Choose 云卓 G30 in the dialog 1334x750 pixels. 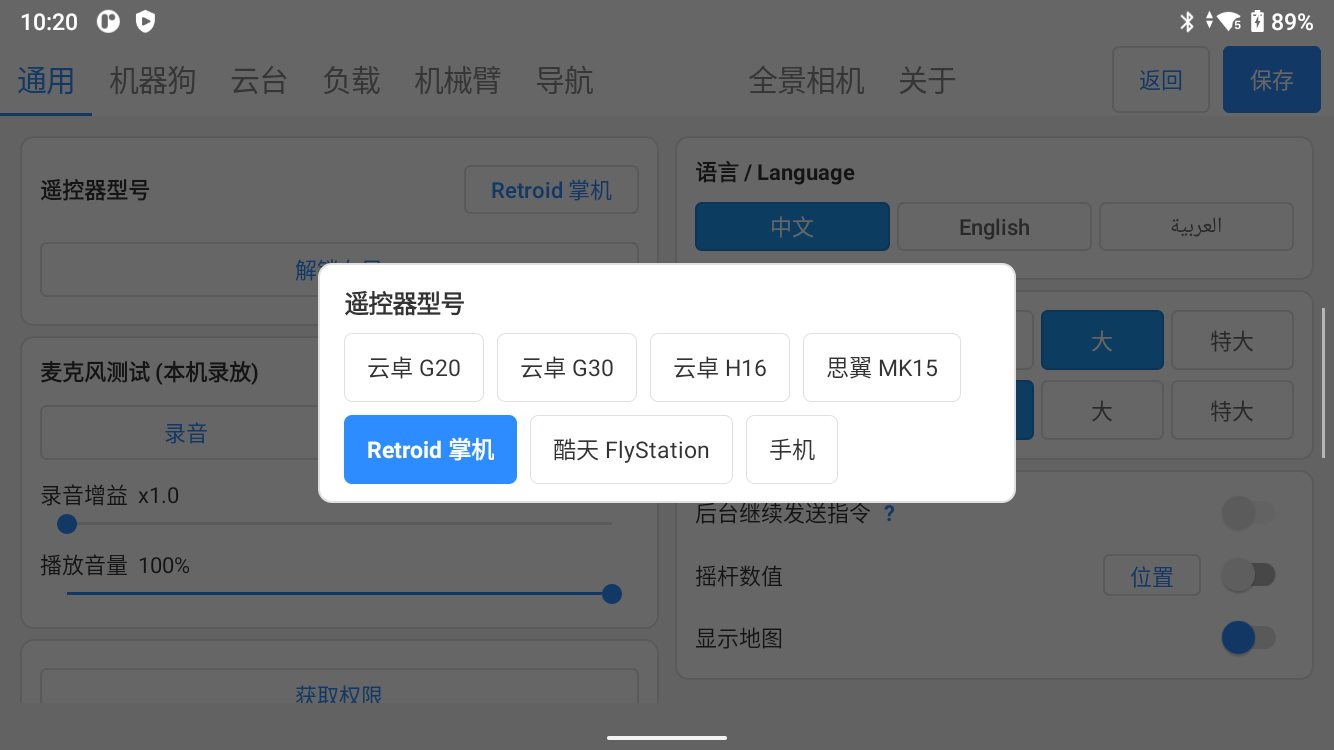pos(567,368)
